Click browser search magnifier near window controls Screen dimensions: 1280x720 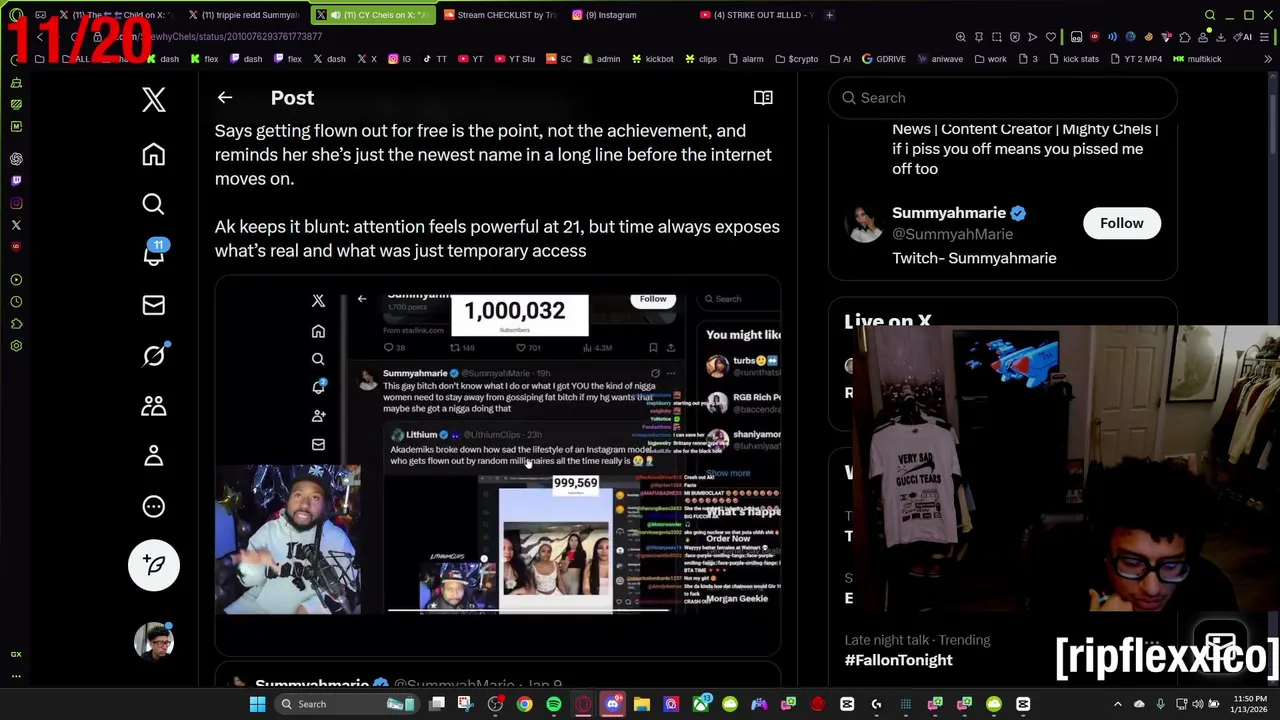click(x=1210, y=15)
